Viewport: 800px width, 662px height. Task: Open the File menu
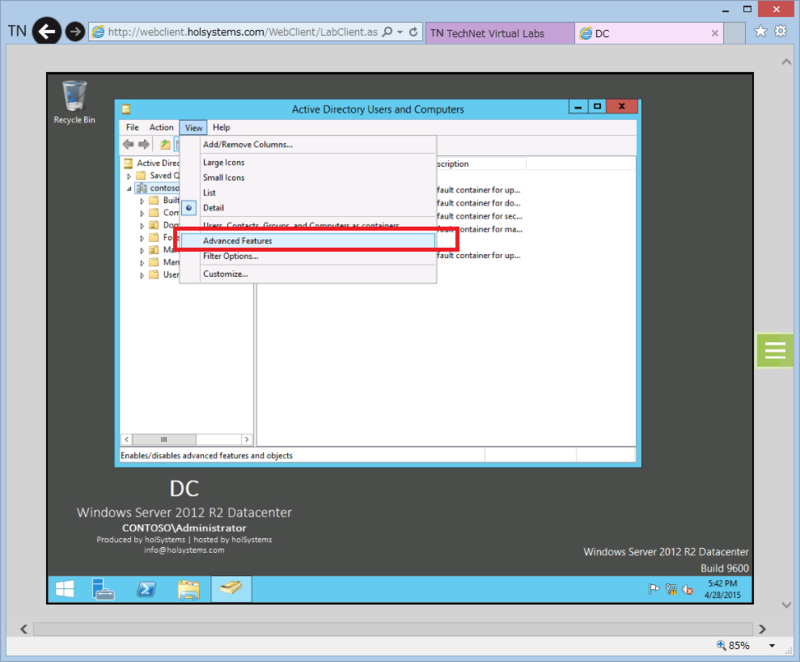pos(132,128)
